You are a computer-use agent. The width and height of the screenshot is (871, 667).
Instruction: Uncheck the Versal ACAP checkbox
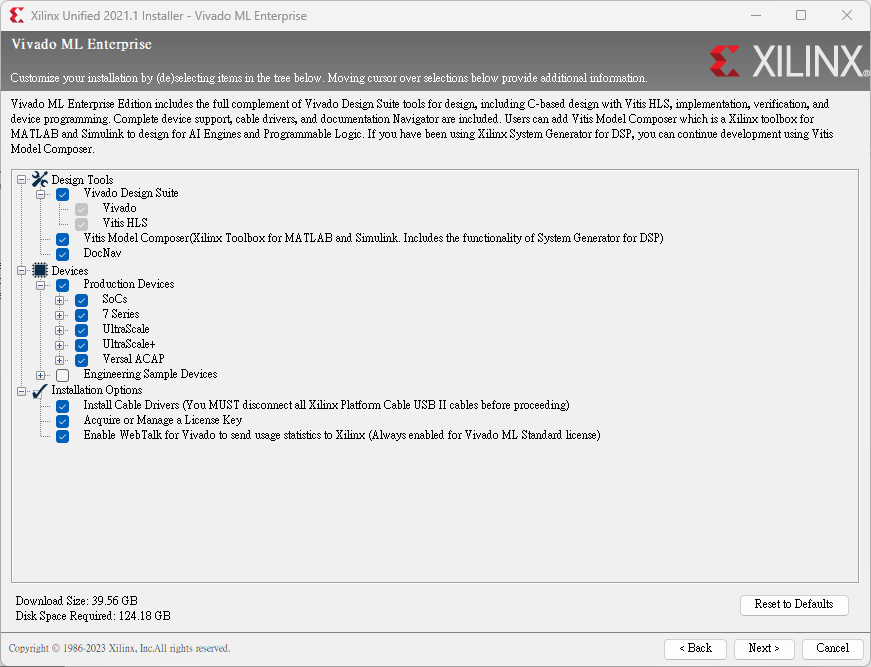[x=82, y=360]
